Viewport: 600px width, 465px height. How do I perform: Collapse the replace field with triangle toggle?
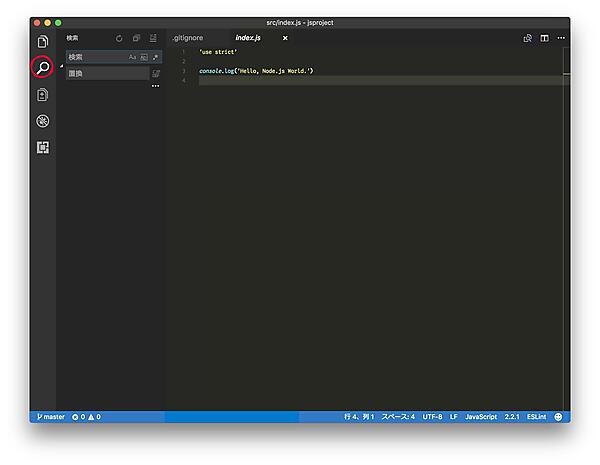[x=62, y=66]
